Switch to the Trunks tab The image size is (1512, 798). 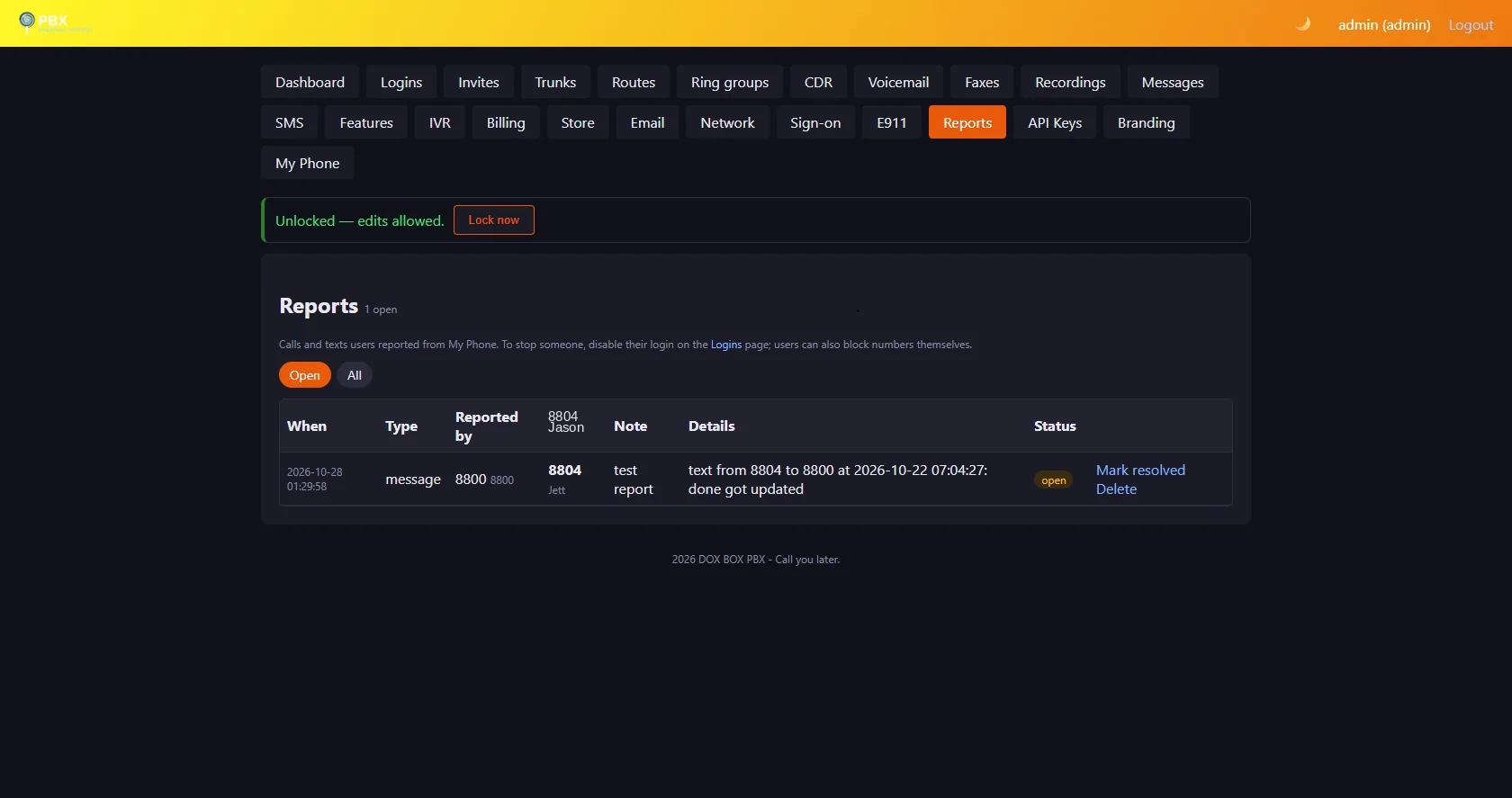[555, 82]
